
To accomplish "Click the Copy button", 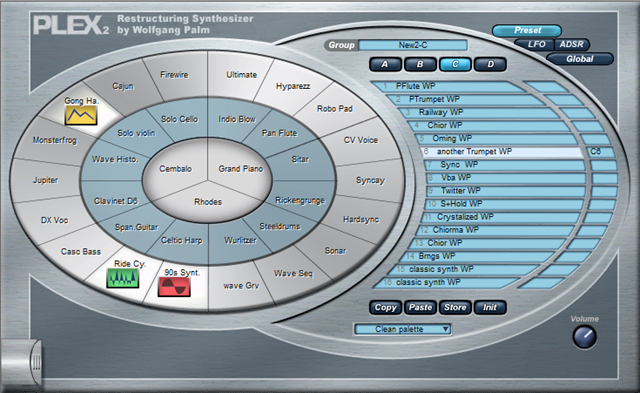I will point(385,307).
